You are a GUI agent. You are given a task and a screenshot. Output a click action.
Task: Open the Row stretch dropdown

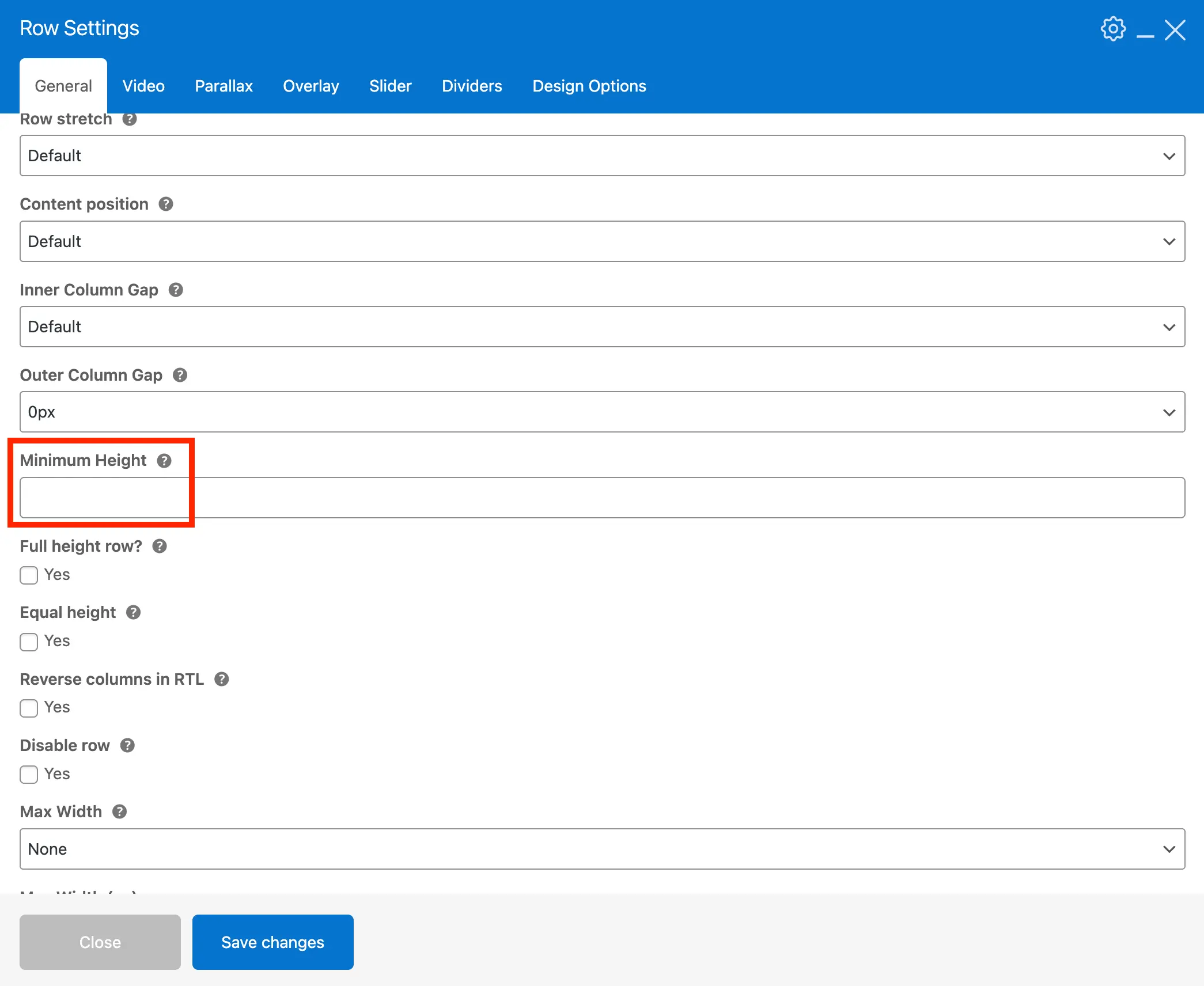pyautogui.click(x=602, y=156)
